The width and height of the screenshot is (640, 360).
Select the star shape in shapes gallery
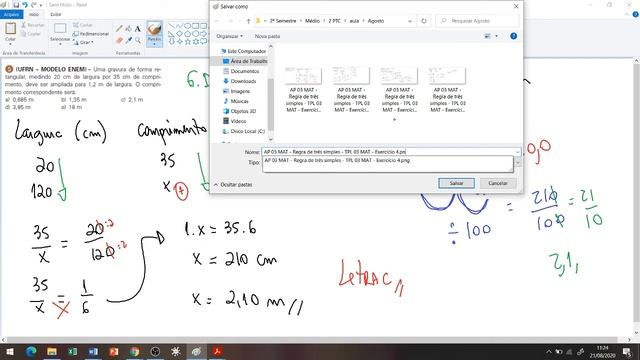tap(188, 41)
